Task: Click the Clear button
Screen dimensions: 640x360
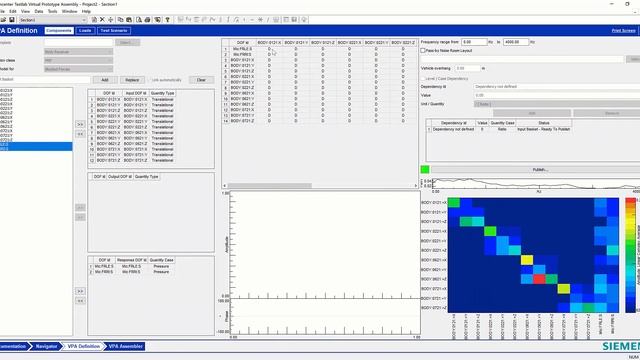Action: tap(201, 80)
